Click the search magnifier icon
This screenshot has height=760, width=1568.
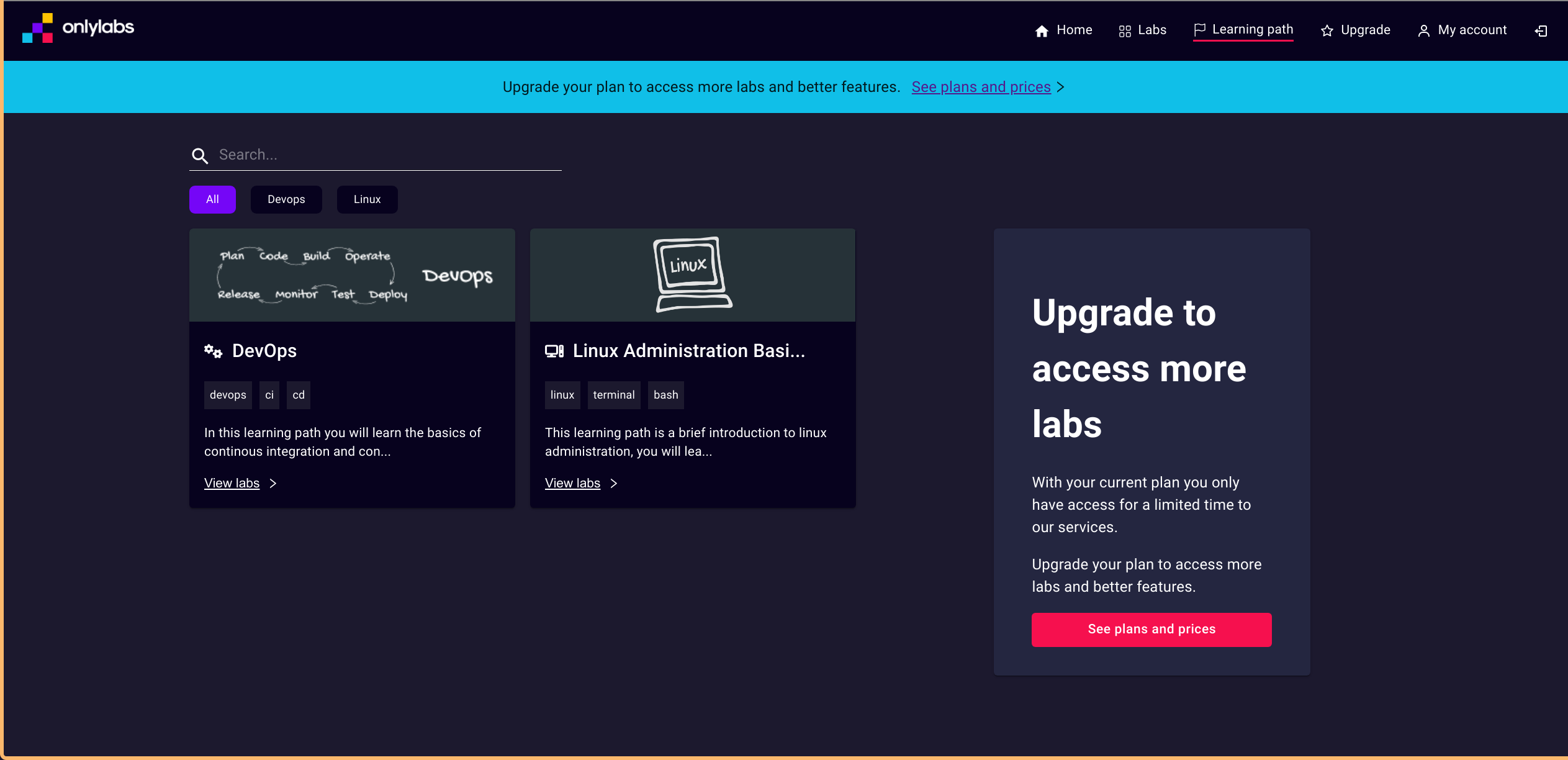pos(200,155)
